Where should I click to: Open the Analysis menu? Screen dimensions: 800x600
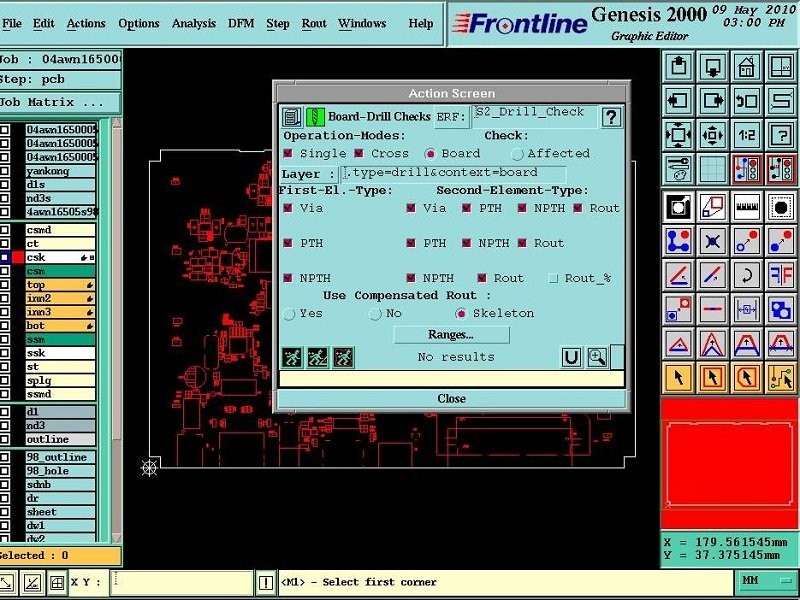(x=193, y=24)
